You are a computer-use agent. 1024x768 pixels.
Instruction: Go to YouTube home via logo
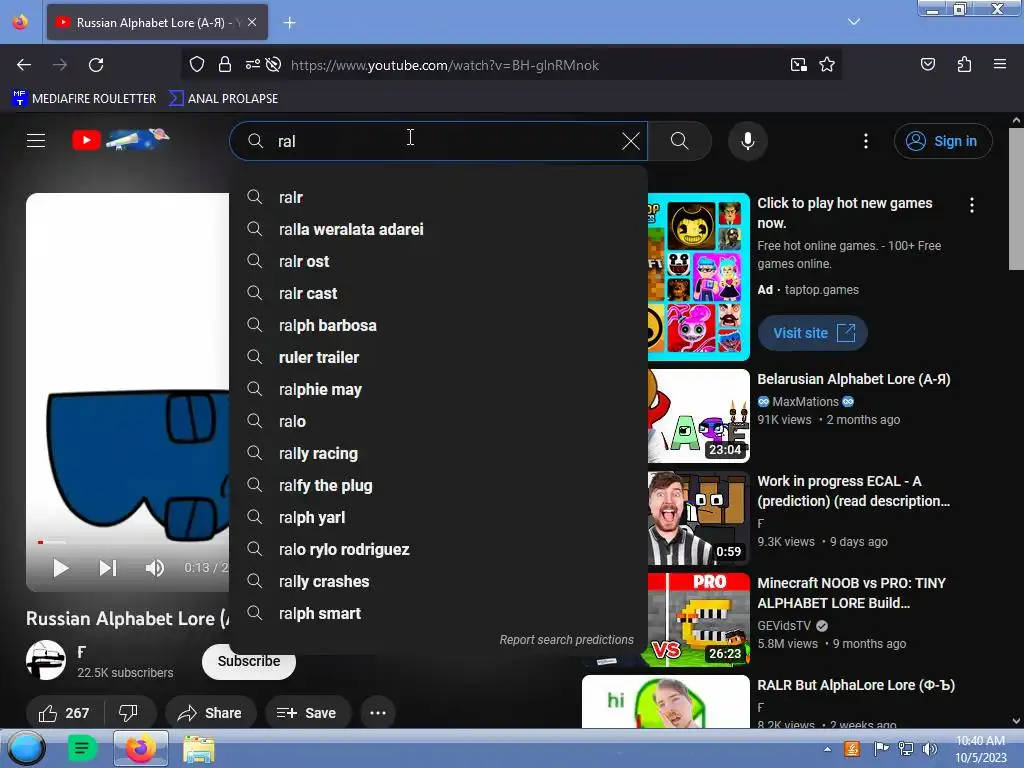click(x=121, y=139)
